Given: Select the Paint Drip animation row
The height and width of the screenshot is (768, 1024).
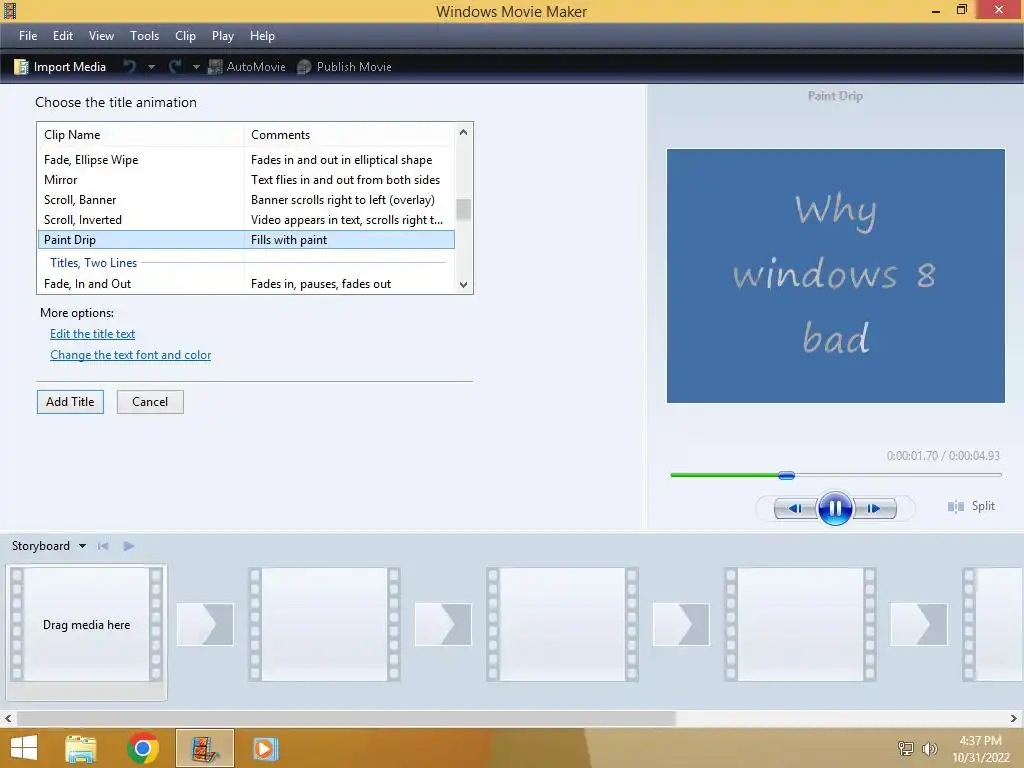Looking at the screenshot, I should click(247, 240).
